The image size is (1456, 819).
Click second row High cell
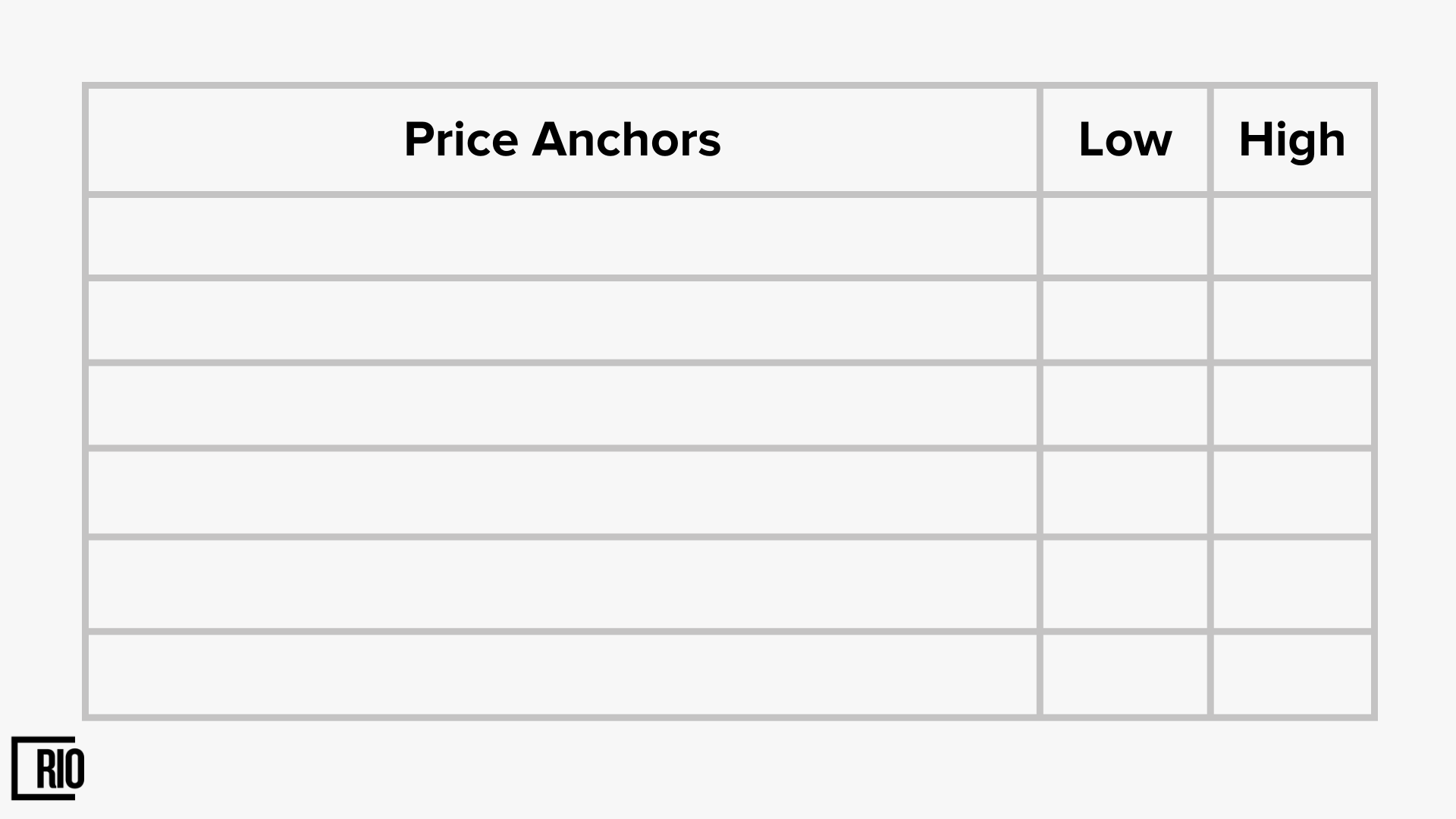click(1292, 321)
